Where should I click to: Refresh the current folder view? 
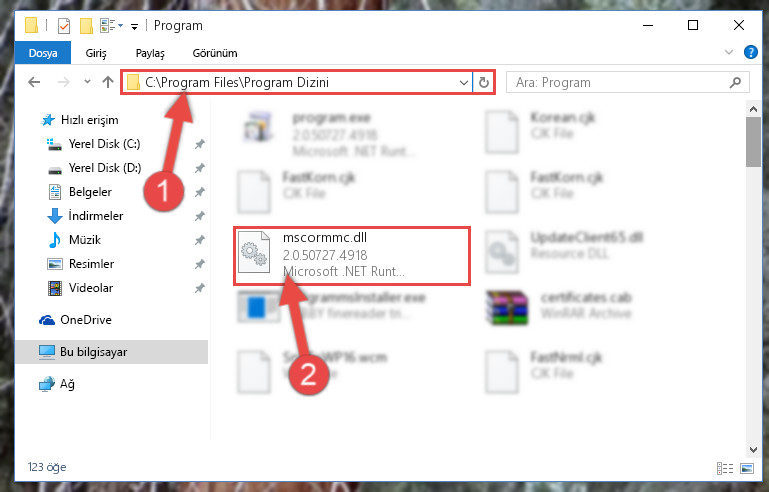coord(484,82)
